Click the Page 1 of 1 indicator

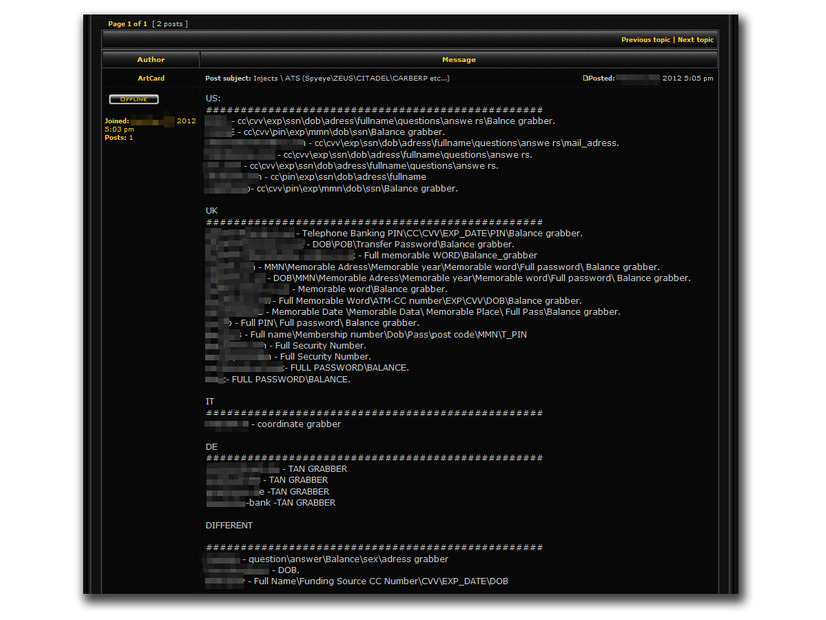[x=127, y=23]
